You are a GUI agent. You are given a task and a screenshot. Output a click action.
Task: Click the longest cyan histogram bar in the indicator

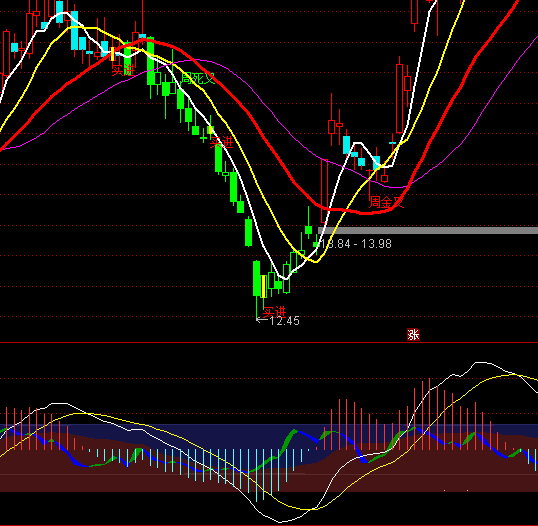pos(256,476)
